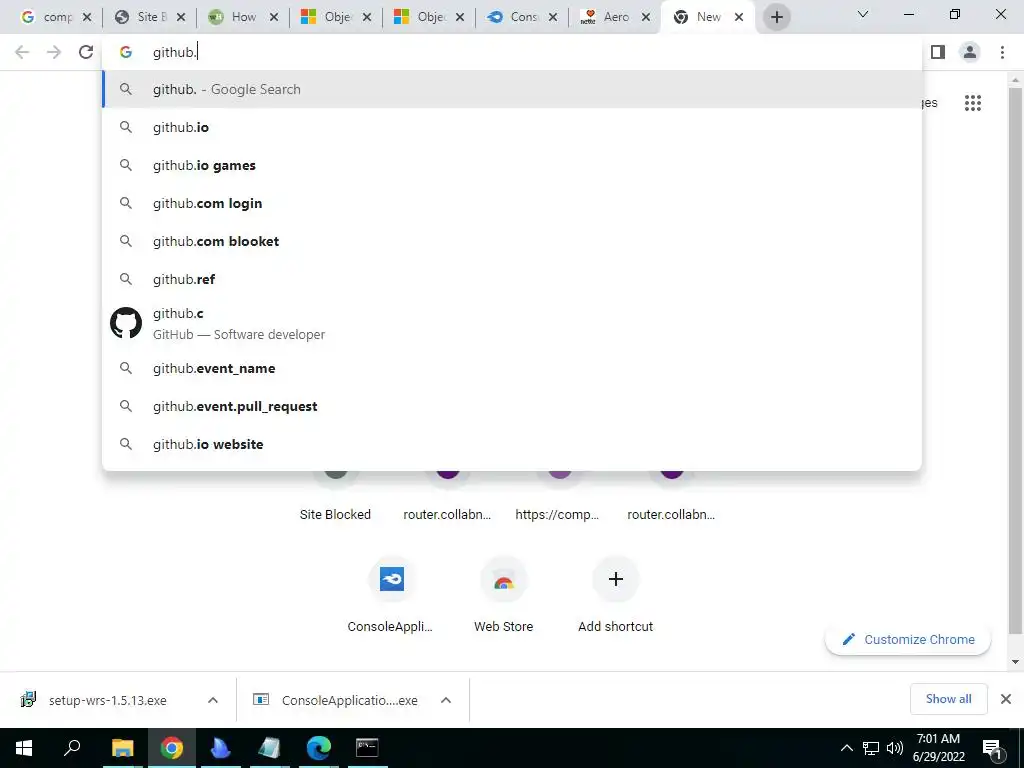This screenshot has width=1024, height=768.
Task: Click the network tray icon
Action: click(871, 748)
